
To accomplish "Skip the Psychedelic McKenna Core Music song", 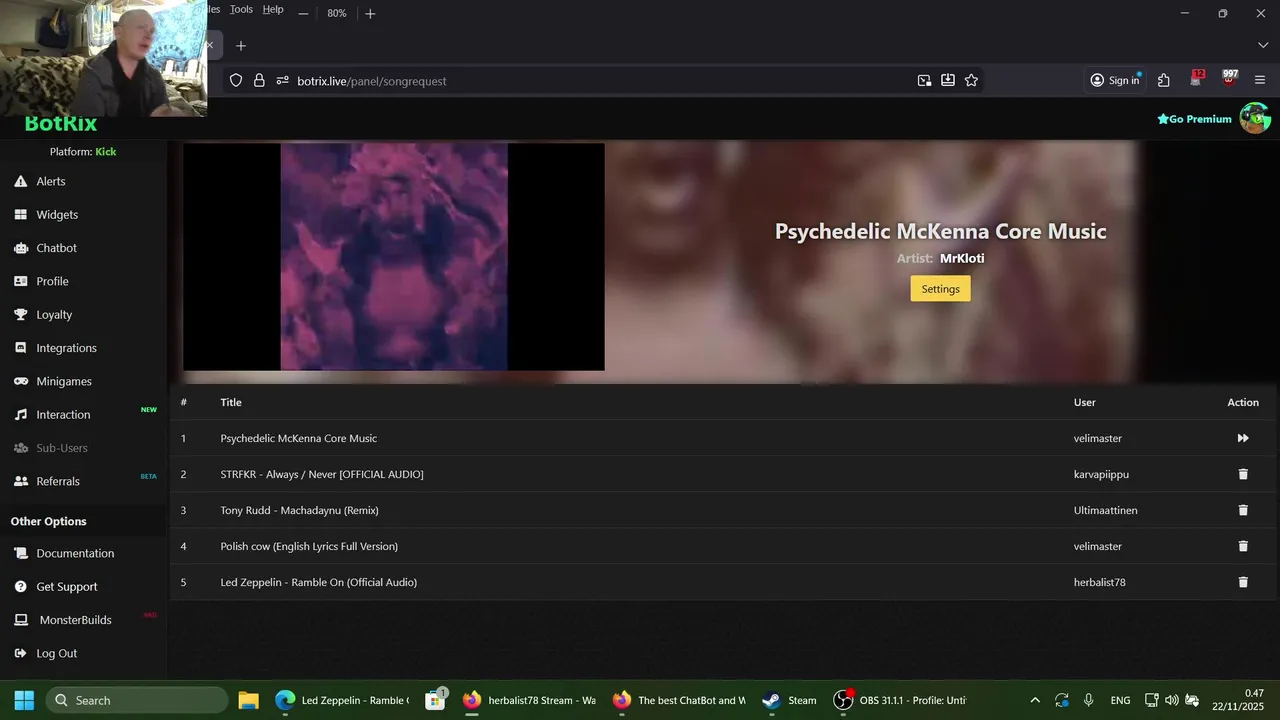I will tap(1243, 438).
